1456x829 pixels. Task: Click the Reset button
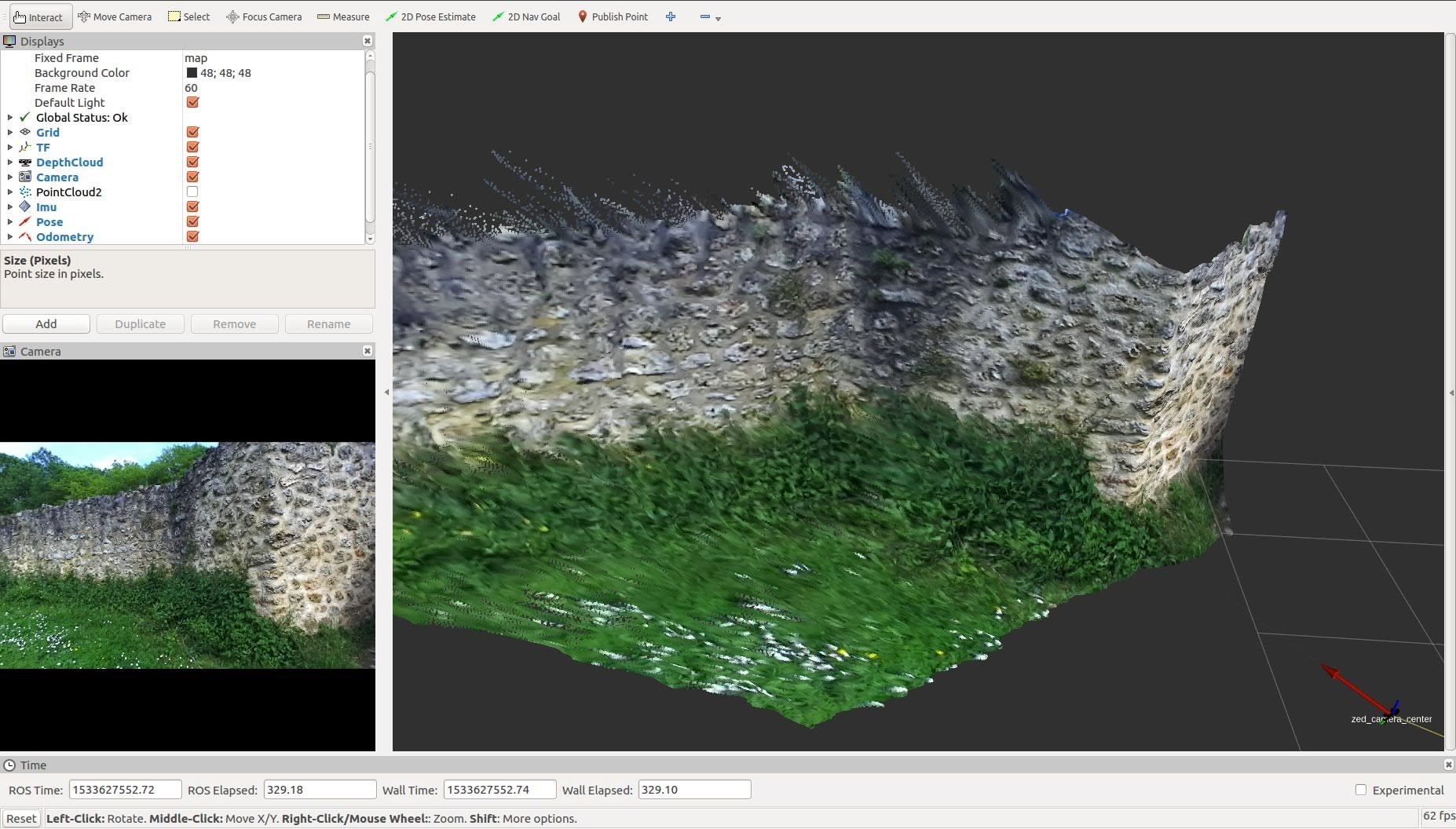21,818
